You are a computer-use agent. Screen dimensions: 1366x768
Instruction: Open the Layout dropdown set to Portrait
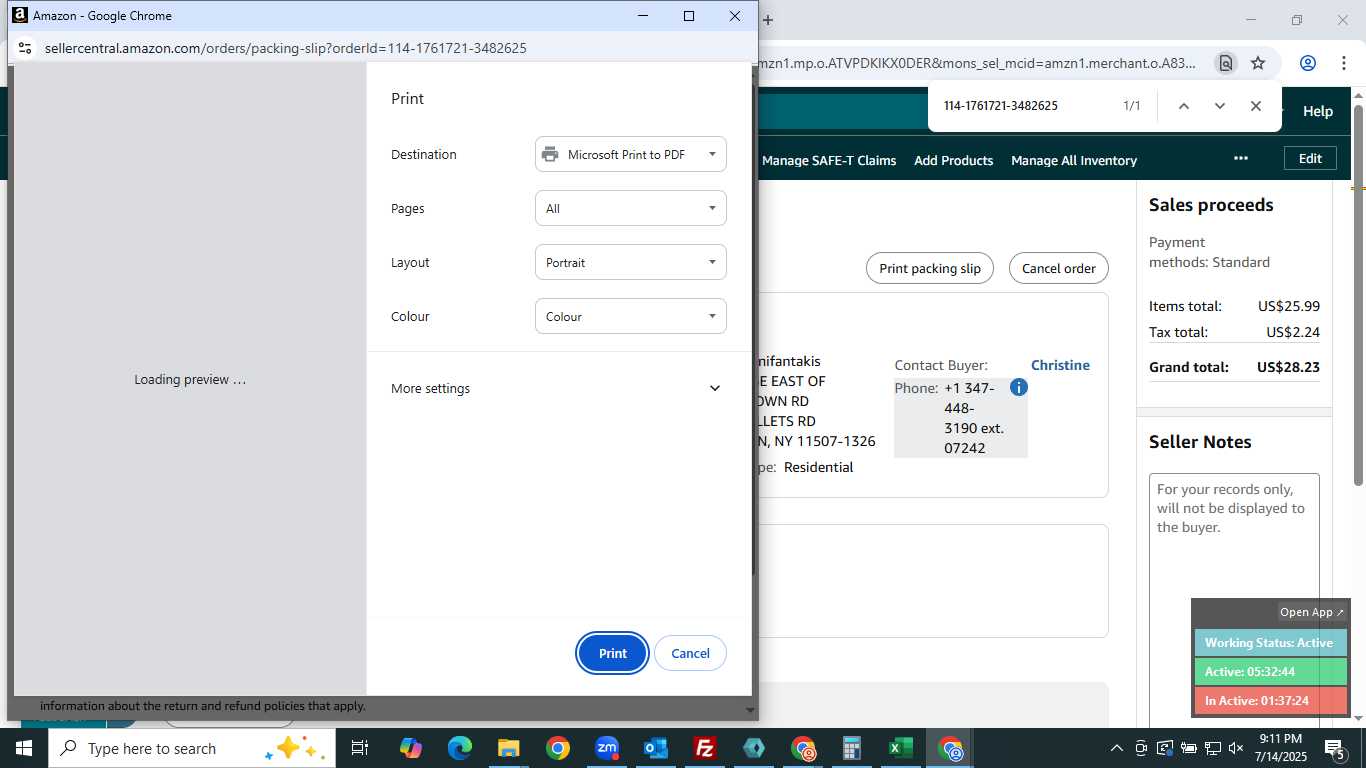pyautogui.click(x=631, y=262)
